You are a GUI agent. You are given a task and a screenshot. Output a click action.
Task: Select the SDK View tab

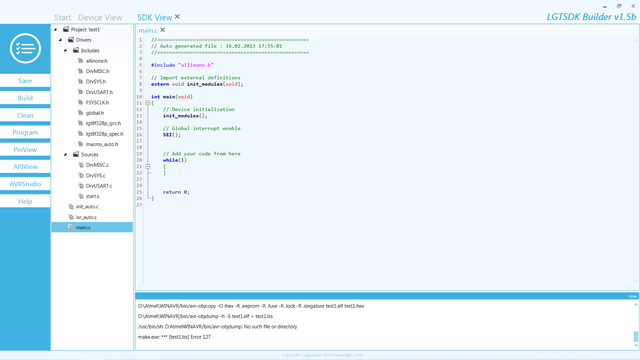pyautogui.click(x=154, y=18)
